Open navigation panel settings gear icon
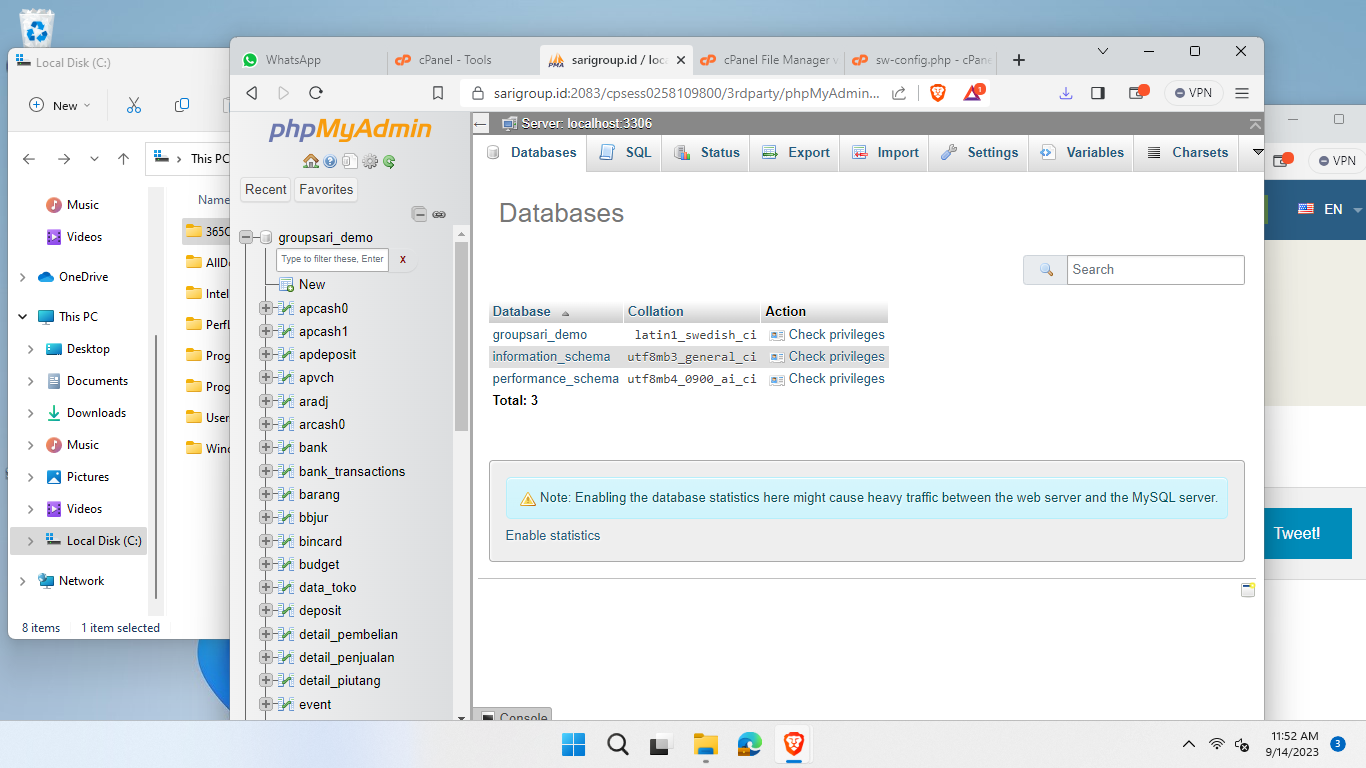The width and height of the screenshot is (1366, 768). point(370,161)
